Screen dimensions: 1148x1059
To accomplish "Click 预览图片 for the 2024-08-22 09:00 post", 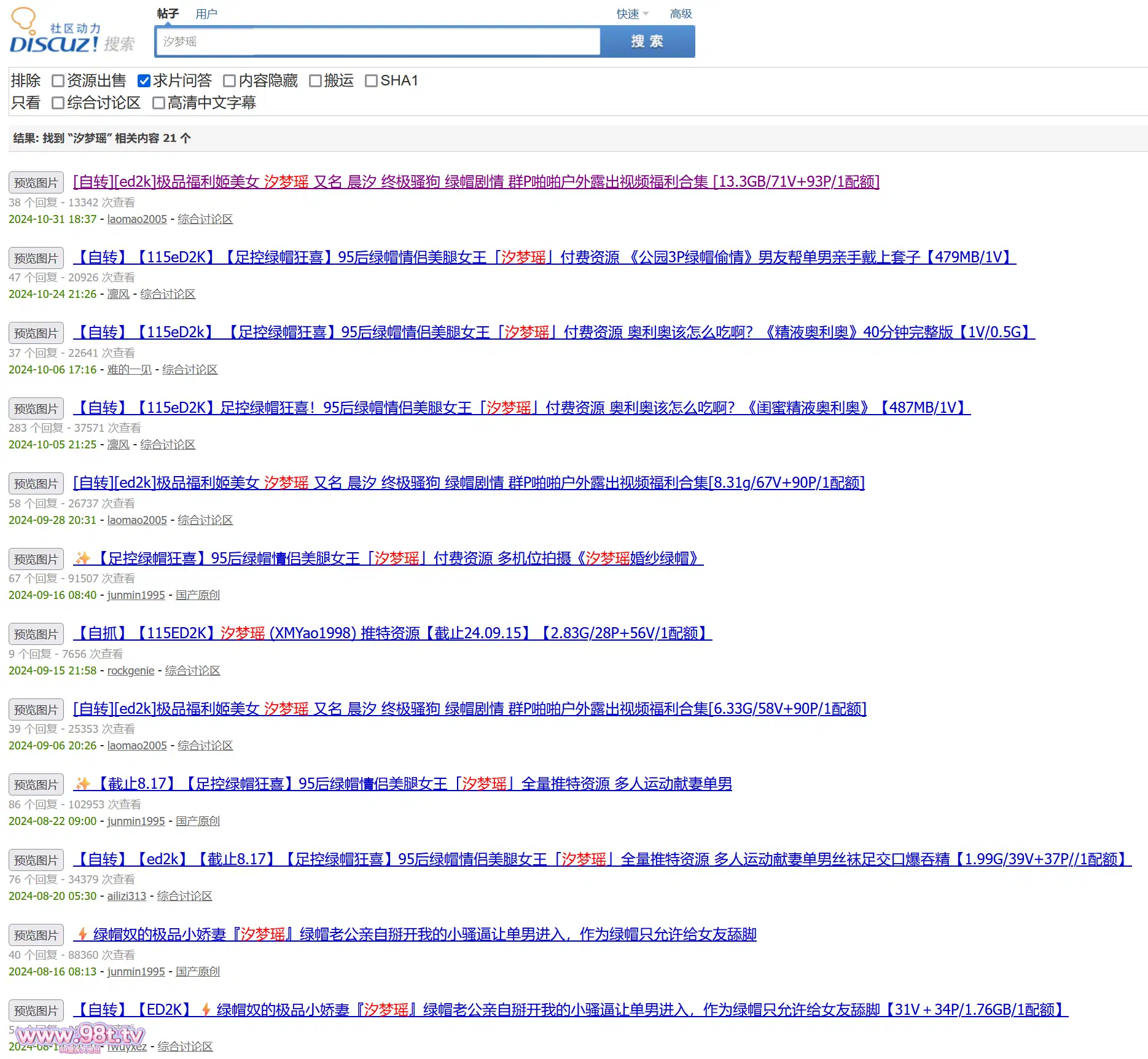I will coord(36,784).
